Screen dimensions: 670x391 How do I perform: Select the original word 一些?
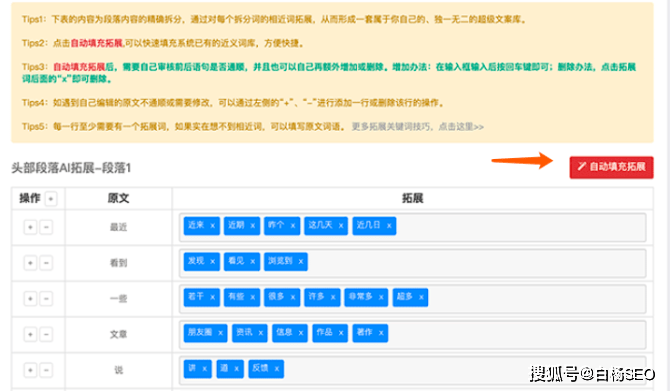(x=118, y=298)
